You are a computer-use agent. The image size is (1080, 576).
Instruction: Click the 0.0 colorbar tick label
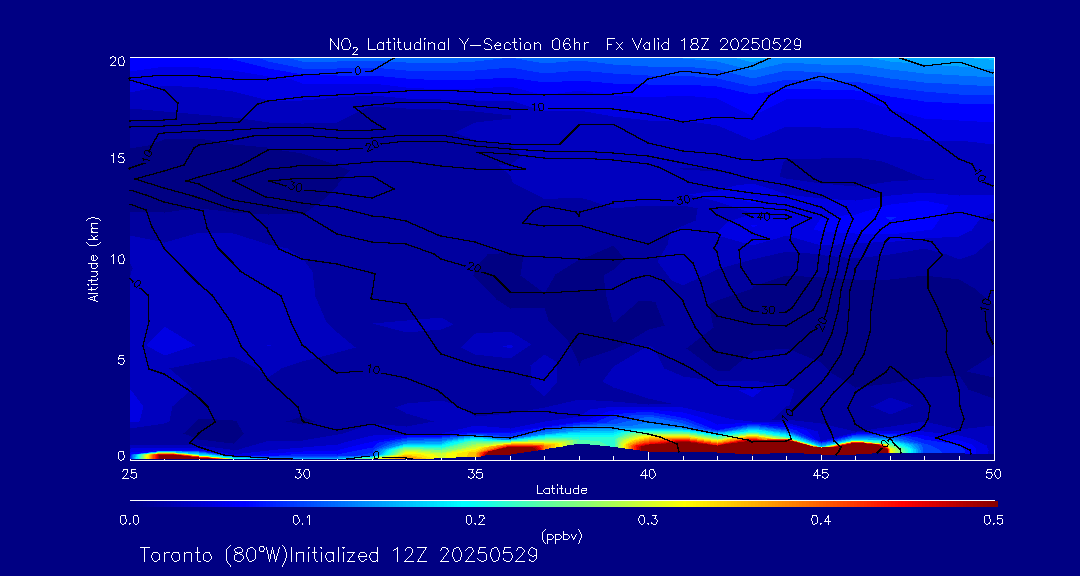pyautogui.click(x=129, y=520)
